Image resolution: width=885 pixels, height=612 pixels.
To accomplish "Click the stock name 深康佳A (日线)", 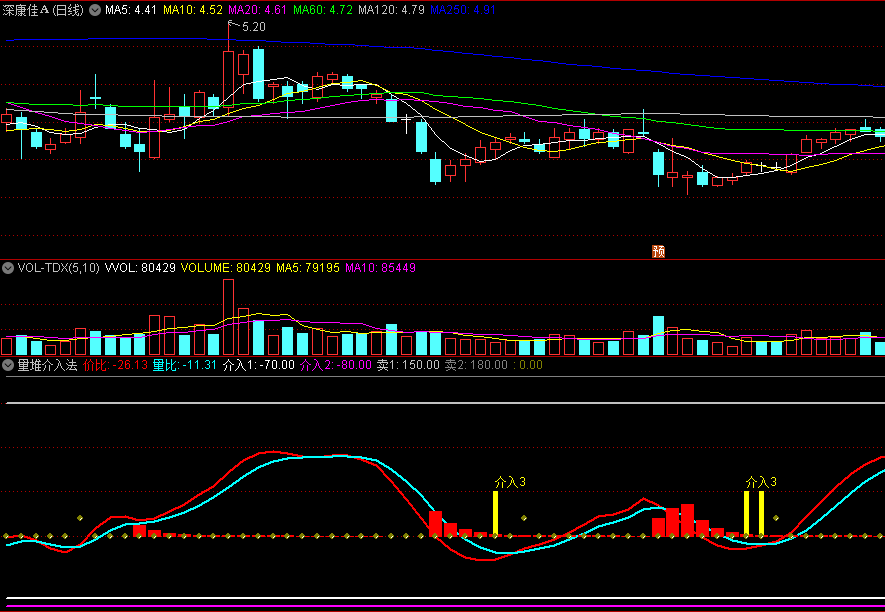I will (43, 10).
